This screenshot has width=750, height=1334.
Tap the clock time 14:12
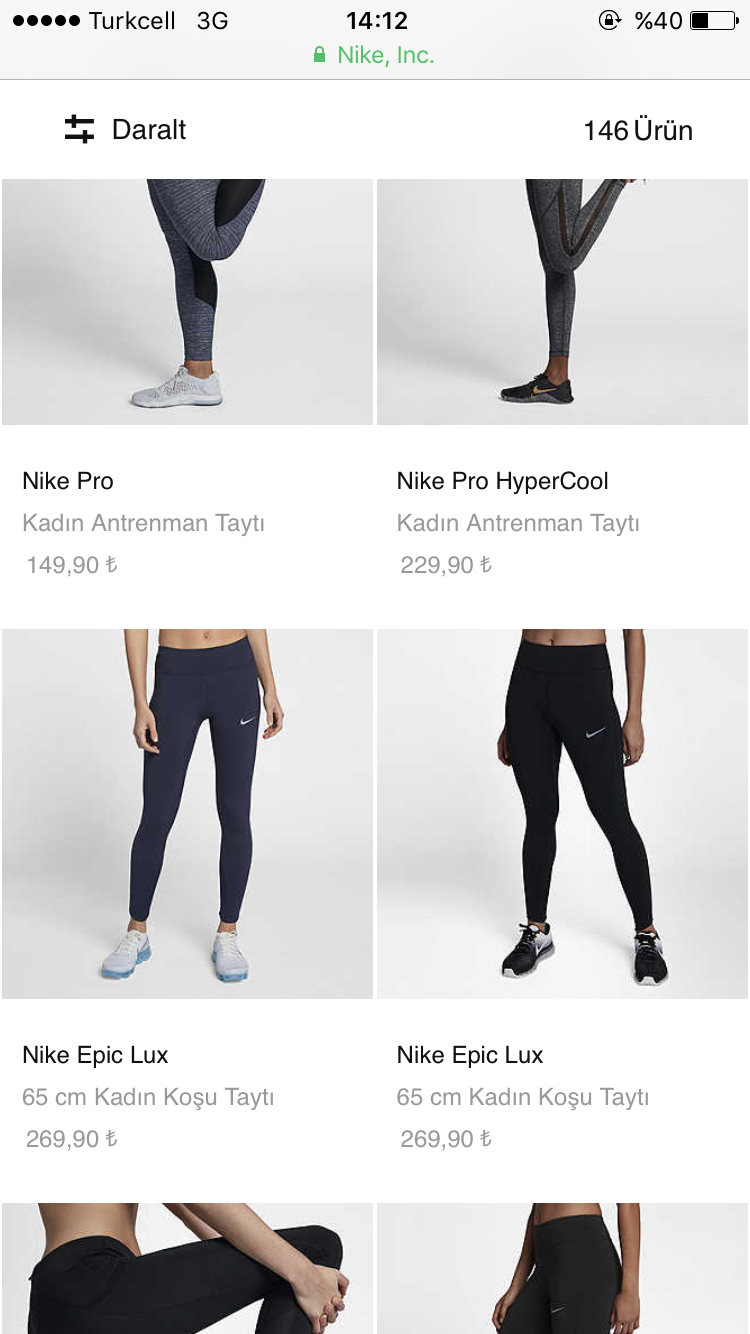[x=377, y=20]
